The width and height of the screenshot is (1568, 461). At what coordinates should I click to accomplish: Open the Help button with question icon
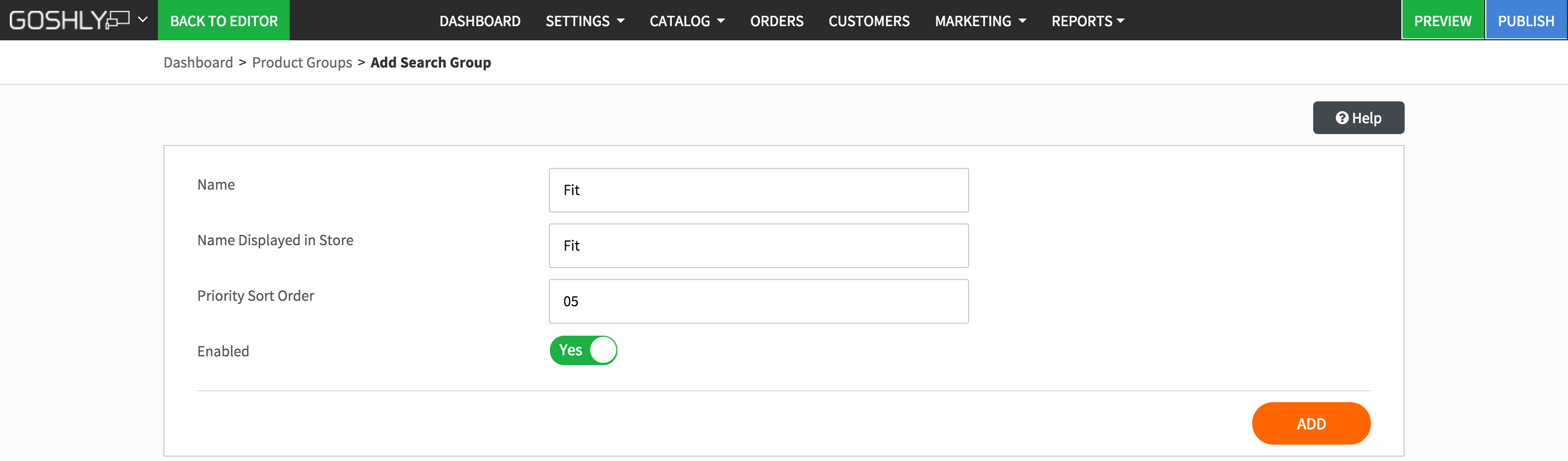1358,118
